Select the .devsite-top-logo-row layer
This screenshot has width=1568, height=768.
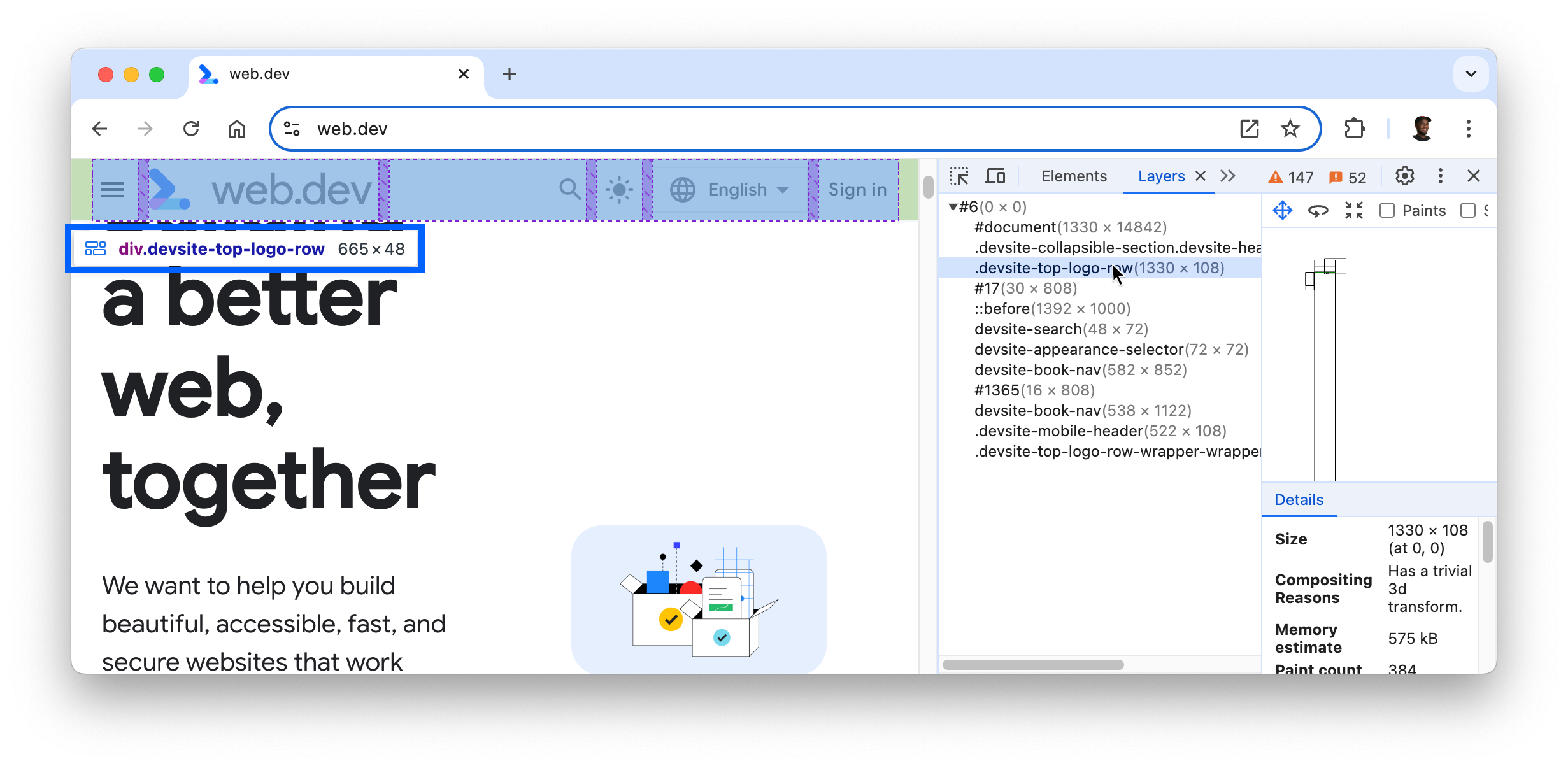(x=1098, y=267)
